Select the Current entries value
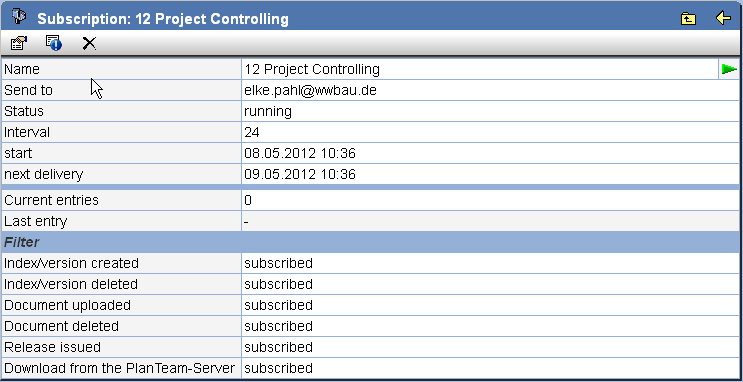The image size is (743, 382). tap(248, 200)
